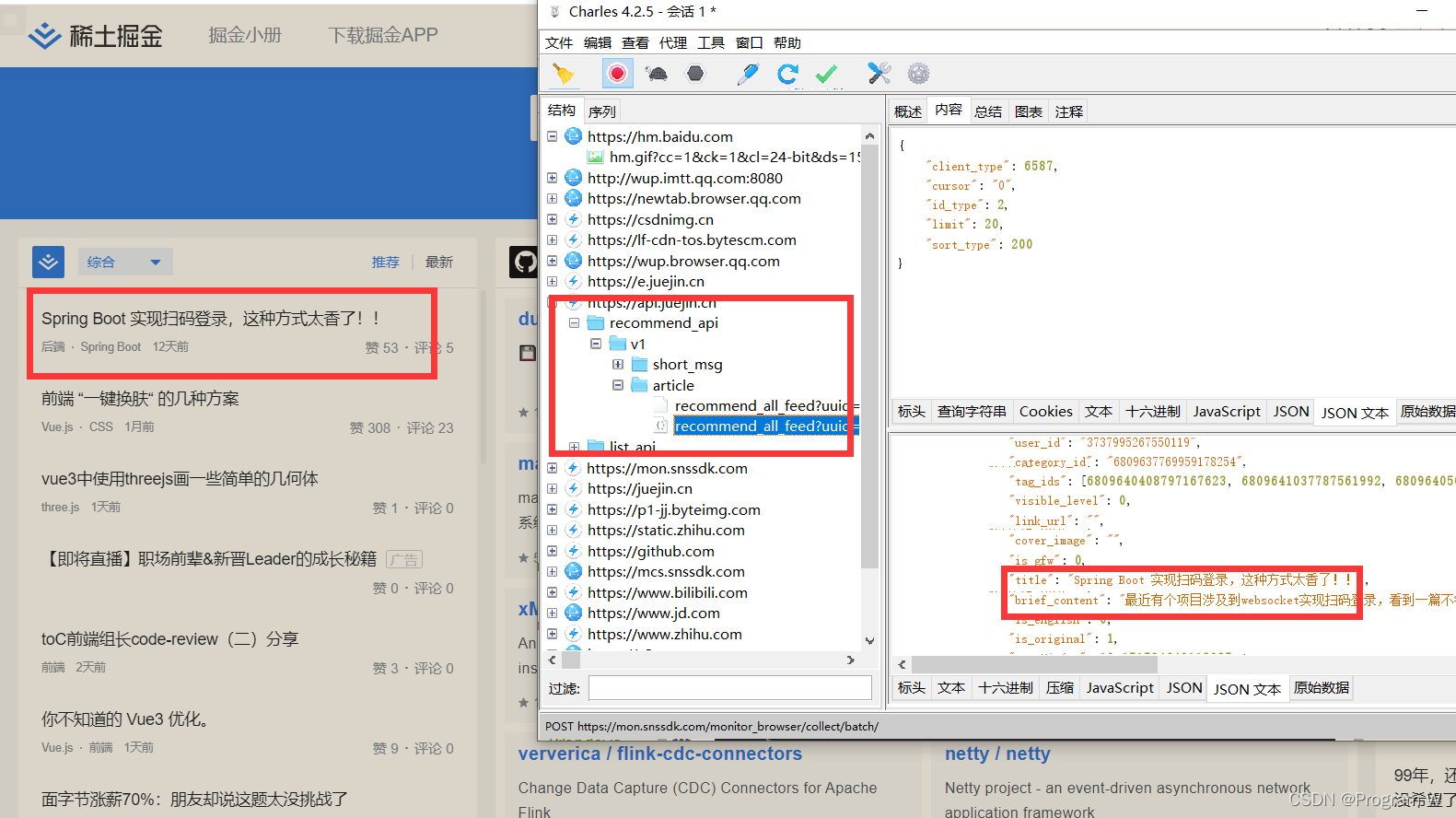Toggle the hexagon breakpoints icon

(x=695, y=74)
